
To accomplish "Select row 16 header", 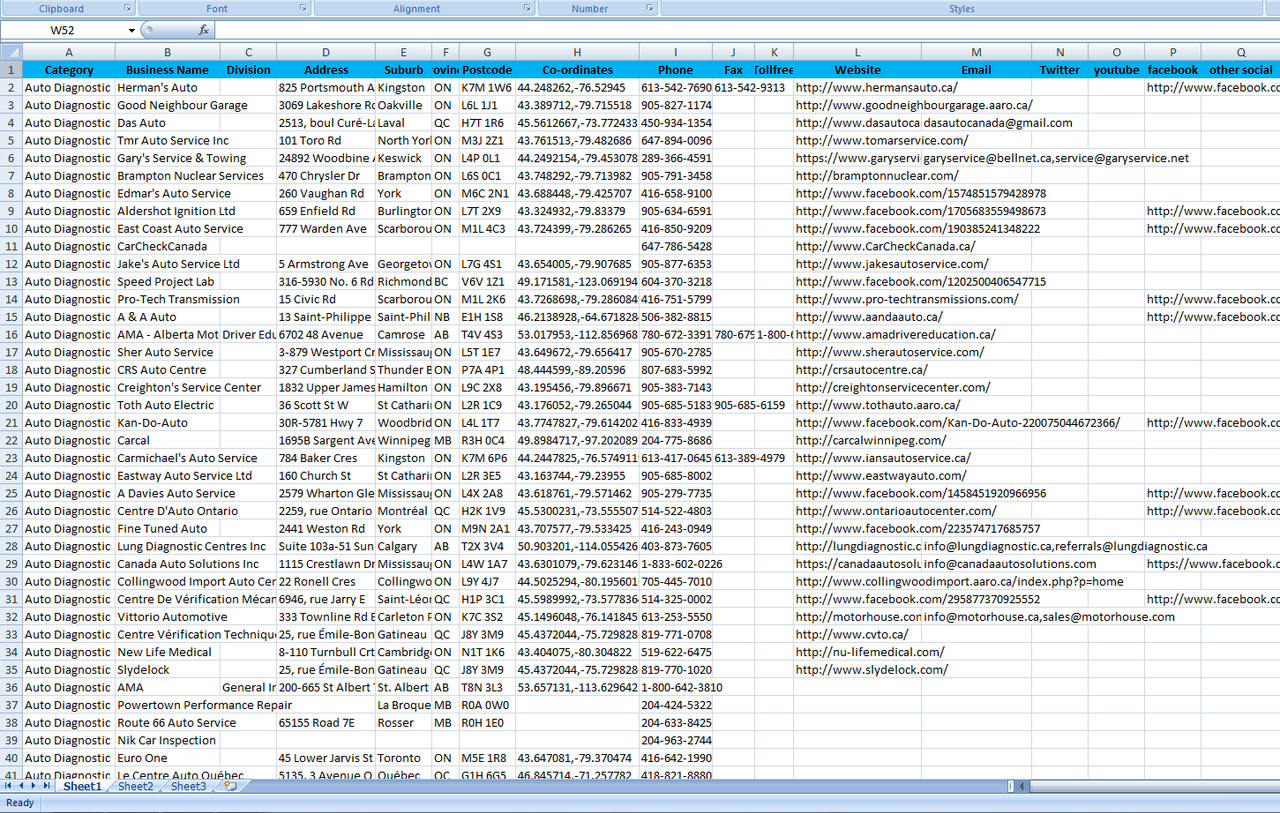I will [x=11, y=335].
